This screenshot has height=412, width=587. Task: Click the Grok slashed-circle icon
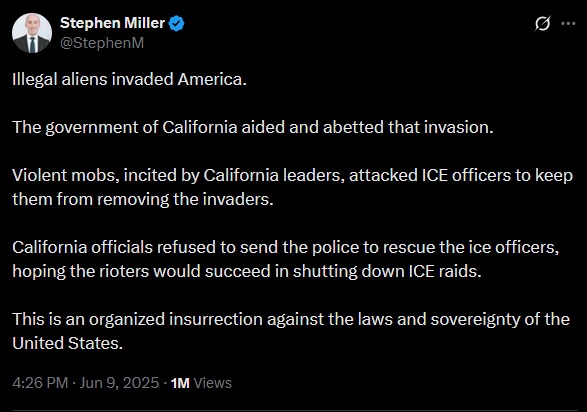(x=542, y=24)
